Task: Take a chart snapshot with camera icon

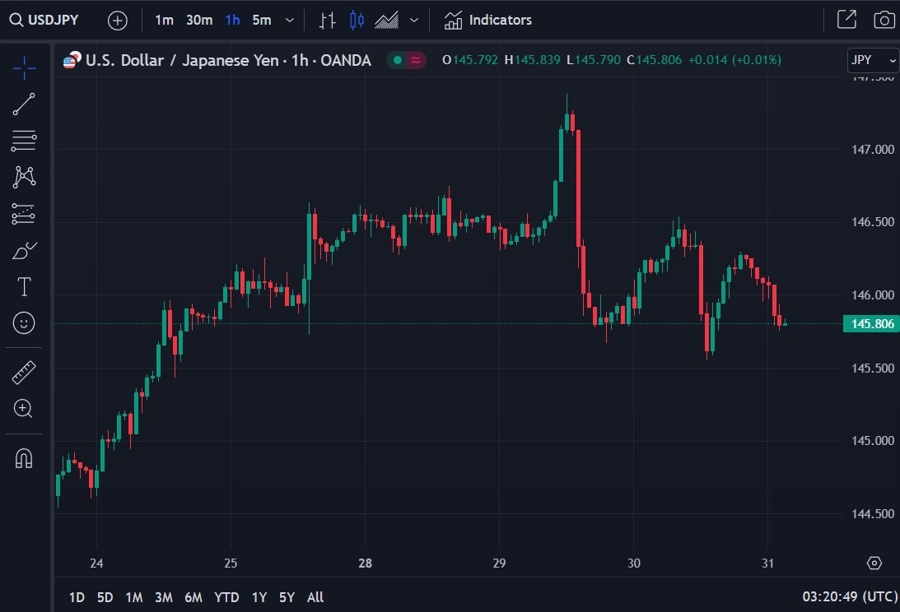Action: coord(884,20)
